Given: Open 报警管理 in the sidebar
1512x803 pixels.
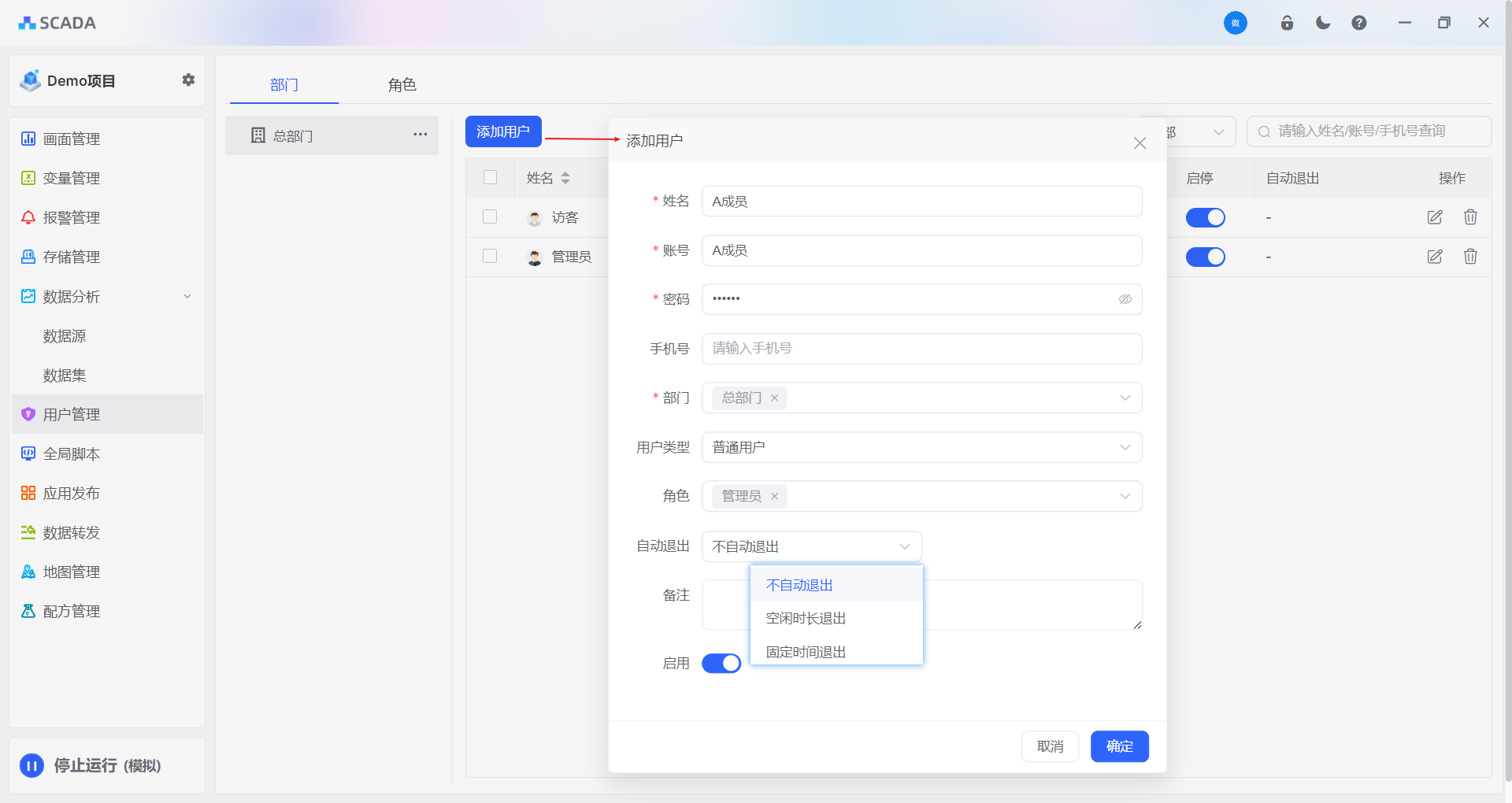Looking at the screenshot, I should (x=71, y=218).
